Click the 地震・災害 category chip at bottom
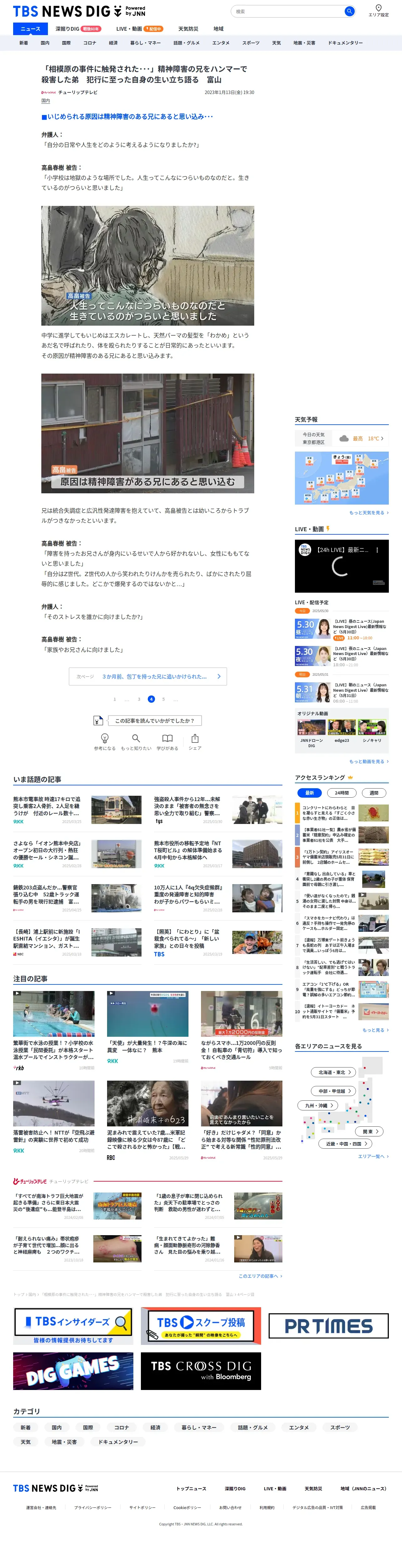This screenshot has width=402, height=1568. click(64, 1441)
